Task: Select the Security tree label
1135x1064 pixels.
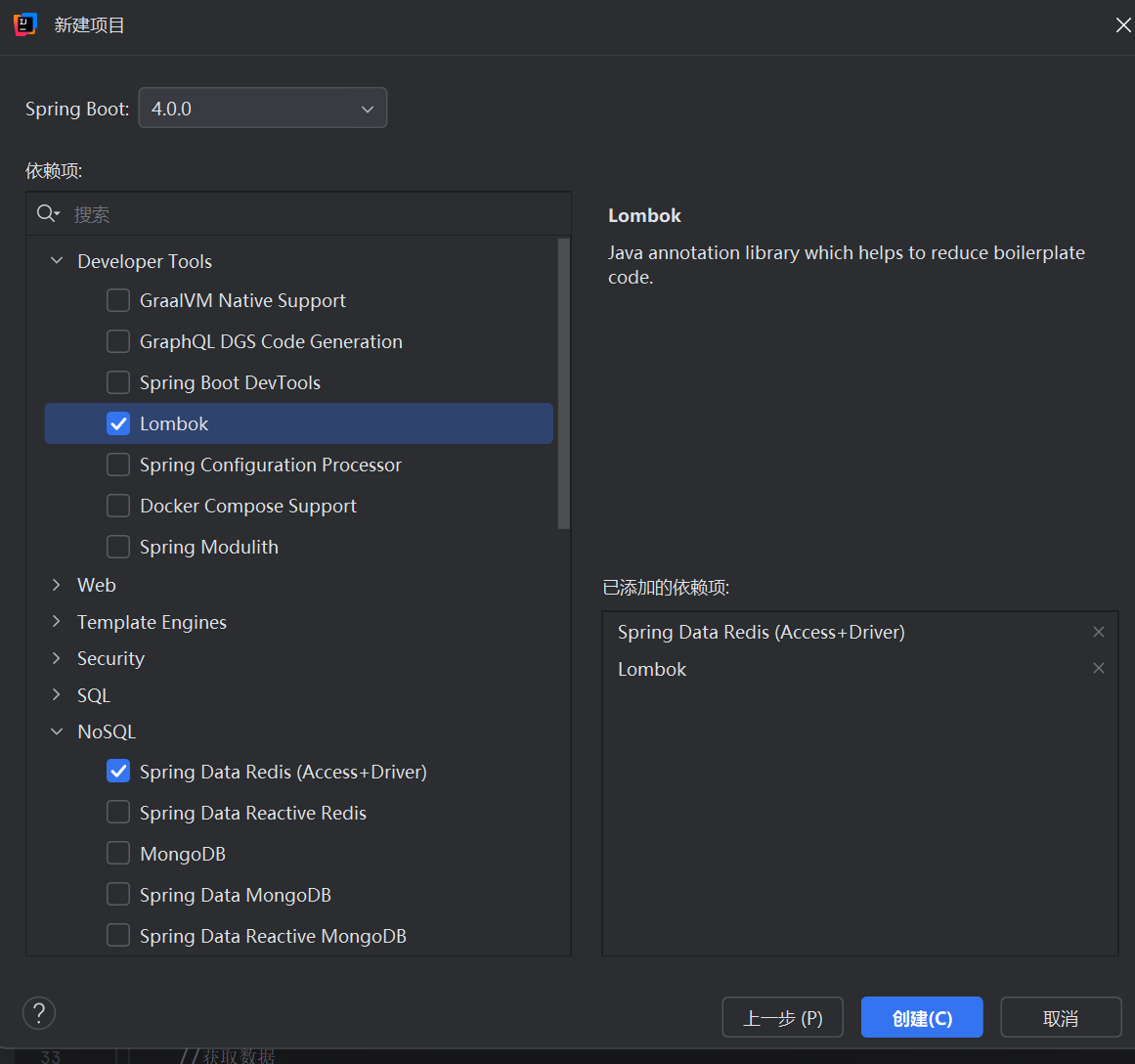Action: pos(110,658)
